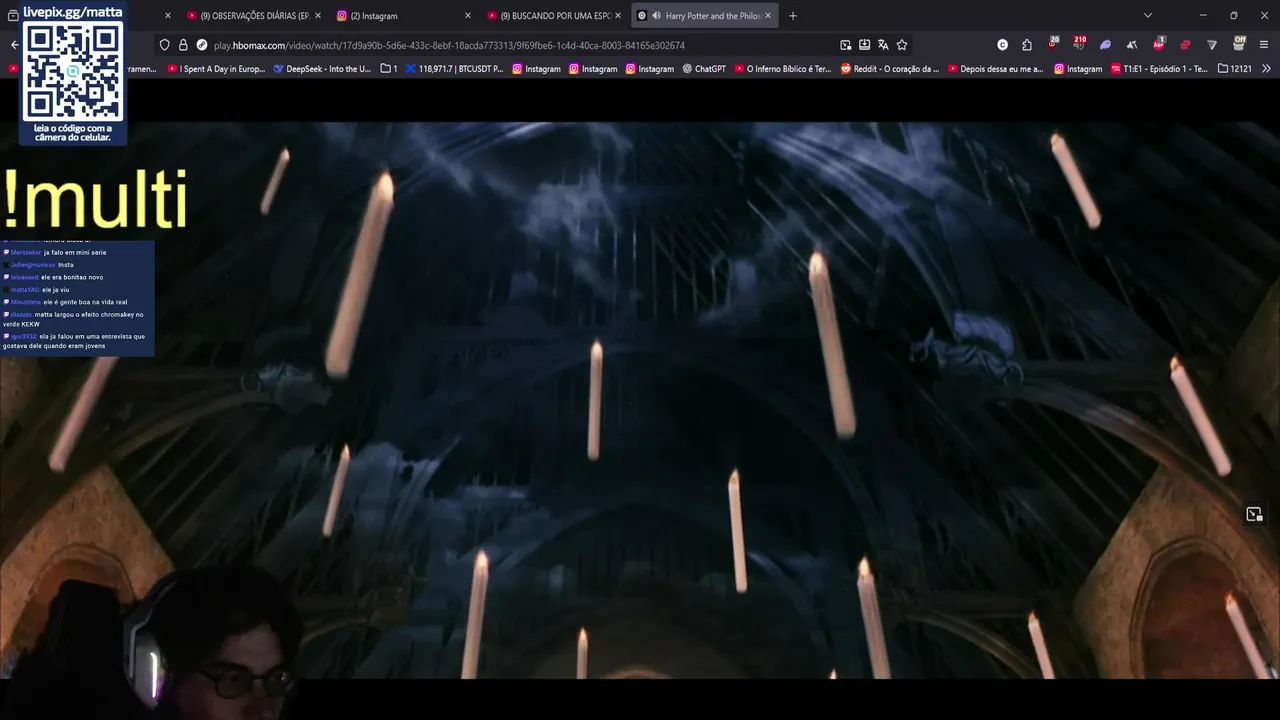Close the OBSERVAÇÕES DIÁRIAS tab
This screenshot has height=720, width=1280.
(x=318, y=16)
